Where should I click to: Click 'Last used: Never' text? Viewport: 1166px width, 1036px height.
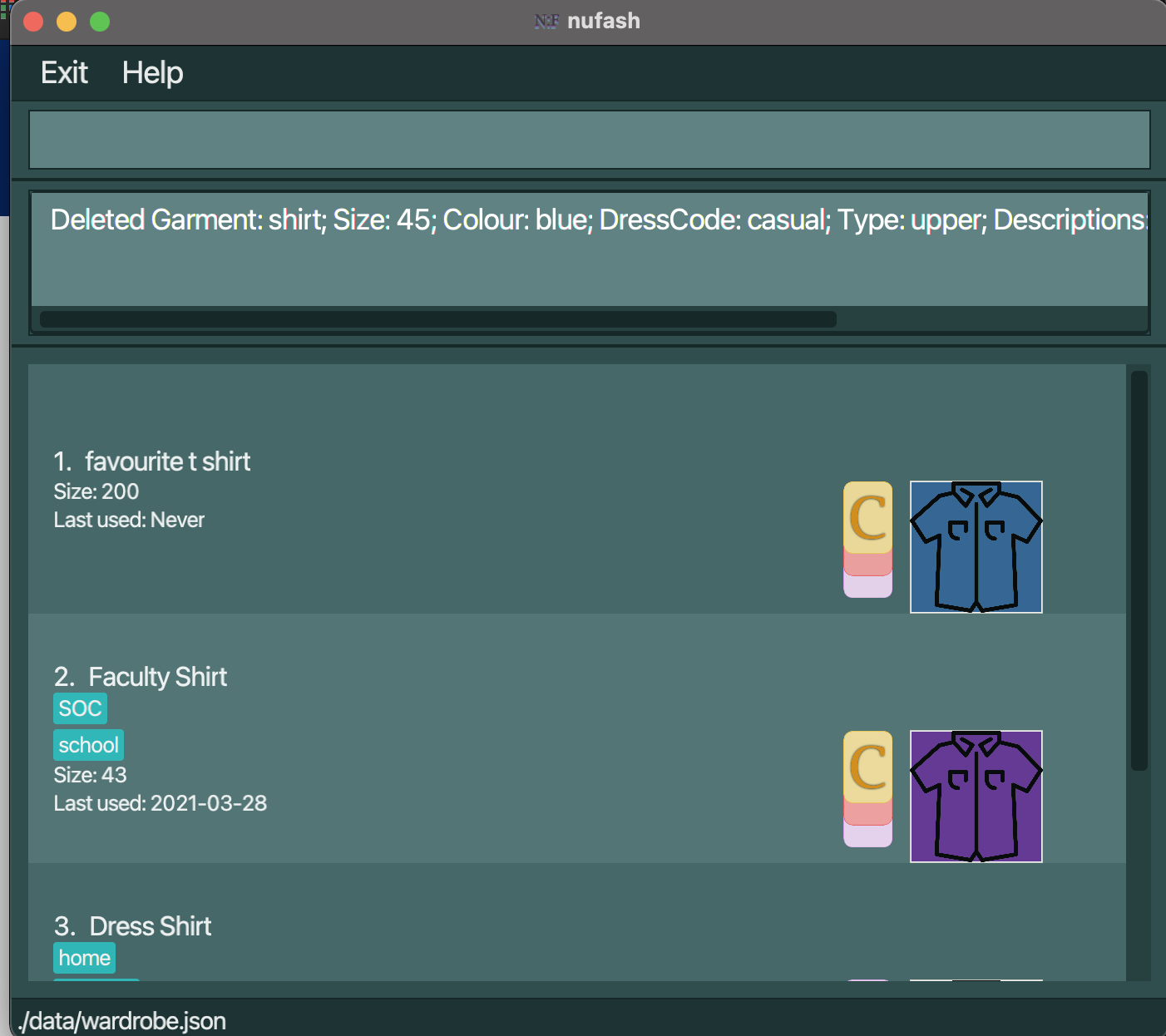(129, 520)
